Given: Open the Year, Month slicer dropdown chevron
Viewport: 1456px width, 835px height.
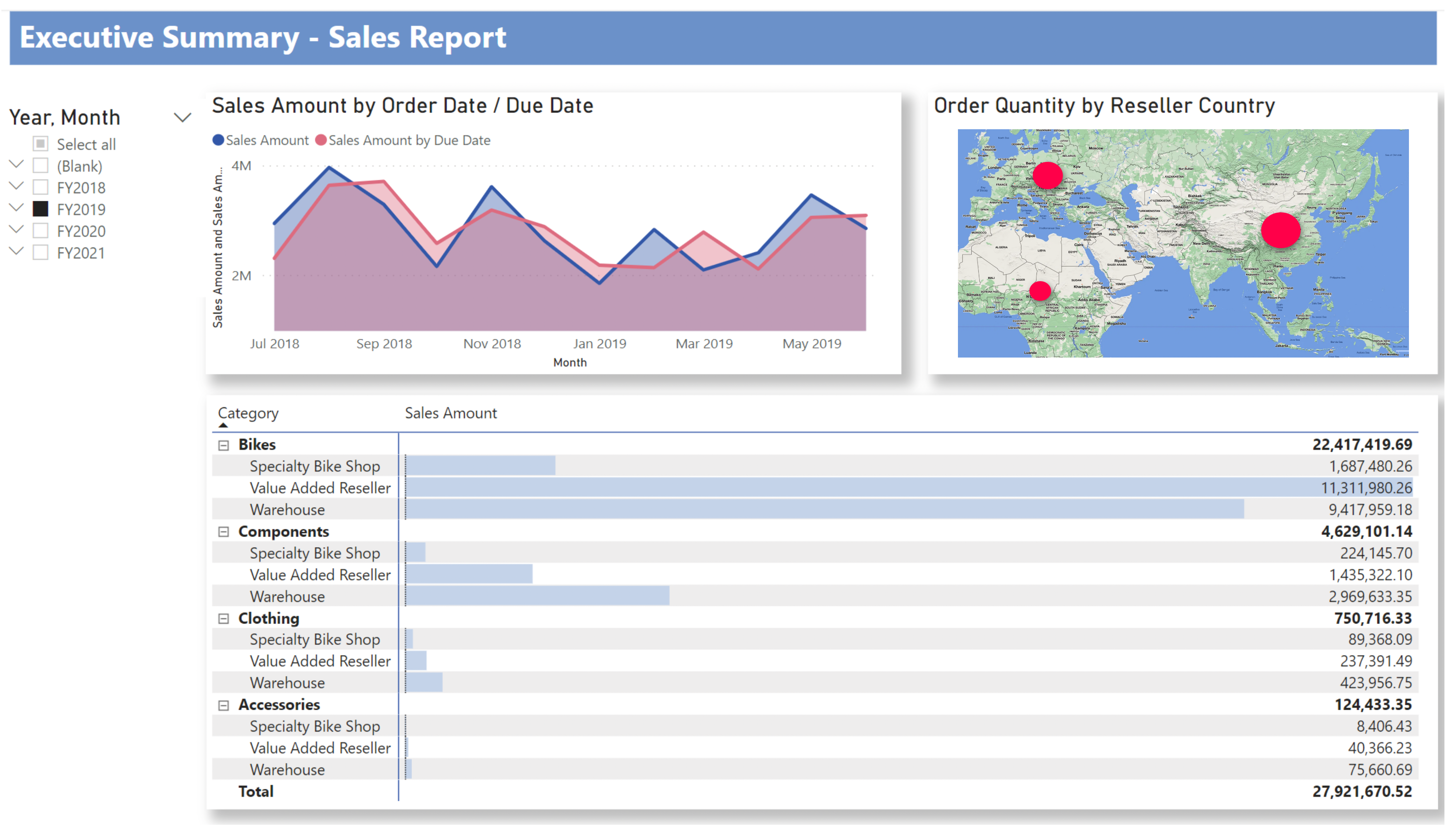Looking at the screenshot, I should tap(183, 119).
